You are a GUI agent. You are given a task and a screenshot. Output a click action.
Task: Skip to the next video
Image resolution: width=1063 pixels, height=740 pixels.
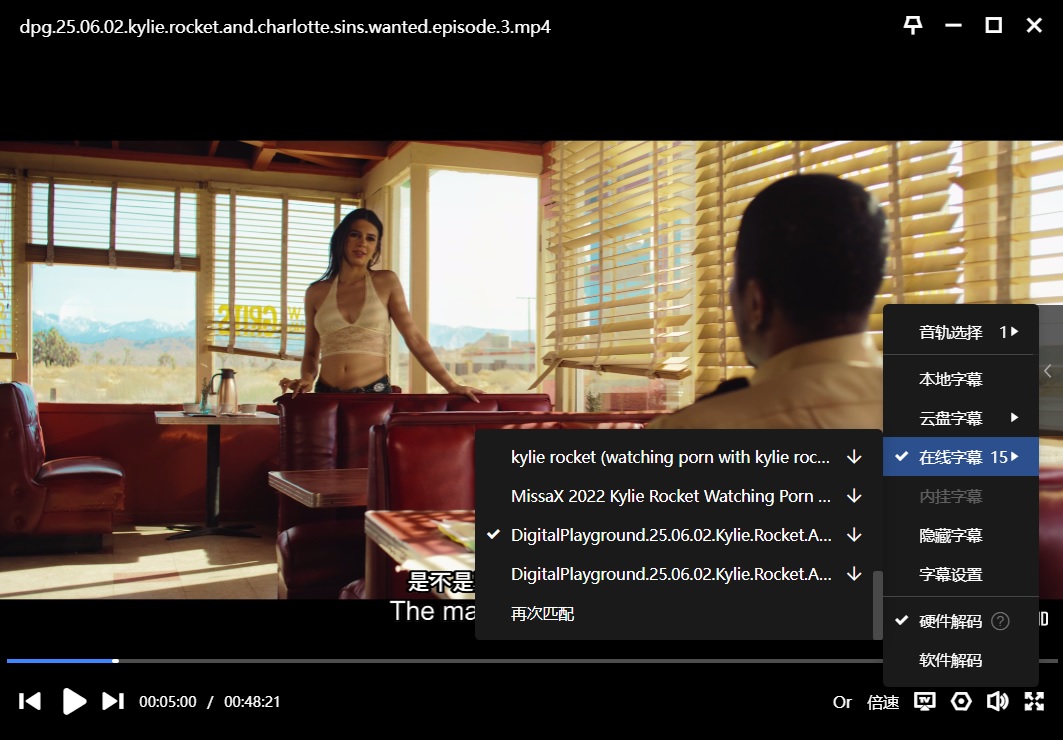point(113,701)
